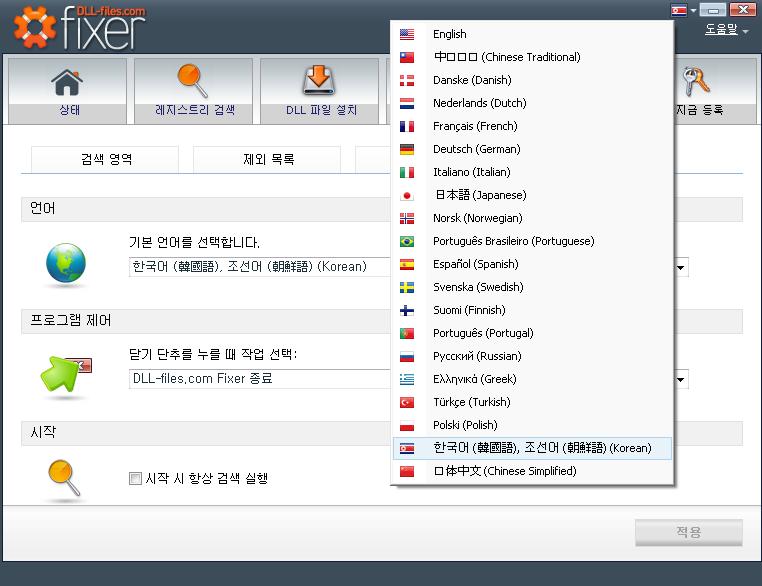The image size is (762, 586).
Task: Click the Brazilian flag icon
Action: (407, 241)
